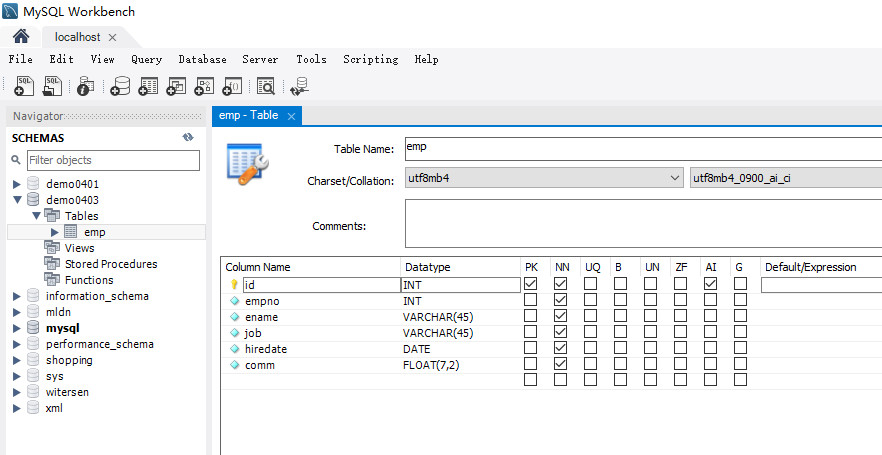882x455 pixels.
Task: Click the reconnect to DBMS icon
Action: [299, 86]
